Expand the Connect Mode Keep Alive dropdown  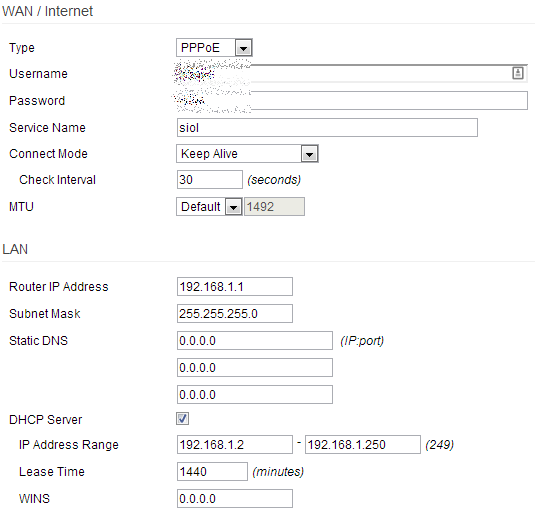(x=247, y=154)
